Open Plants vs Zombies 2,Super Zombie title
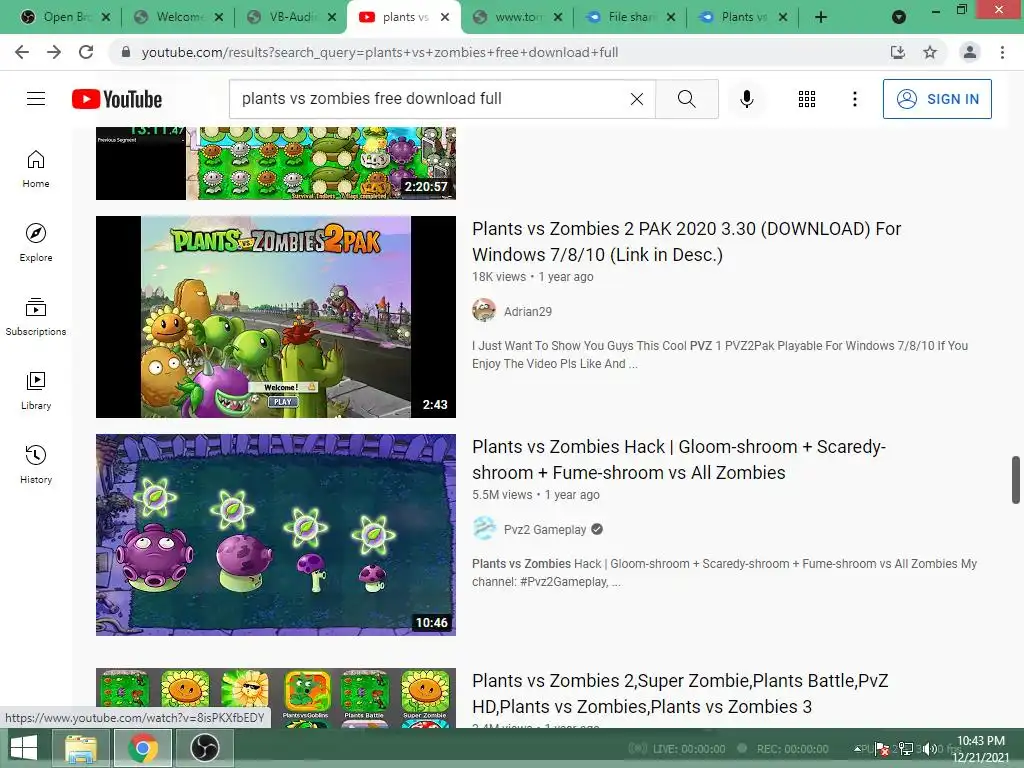Screen dimensions: 1024x768 [x=680, y=694]
